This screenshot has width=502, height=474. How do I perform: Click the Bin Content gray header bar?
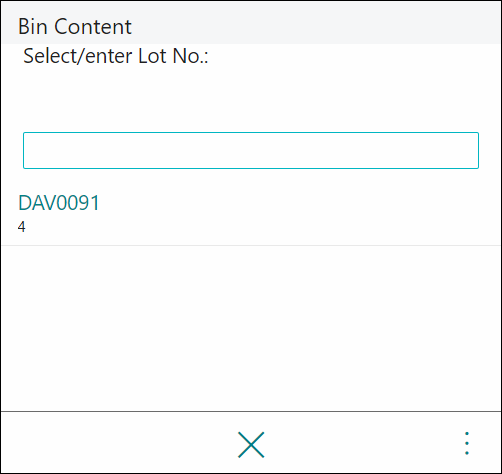tap(251, 23)
